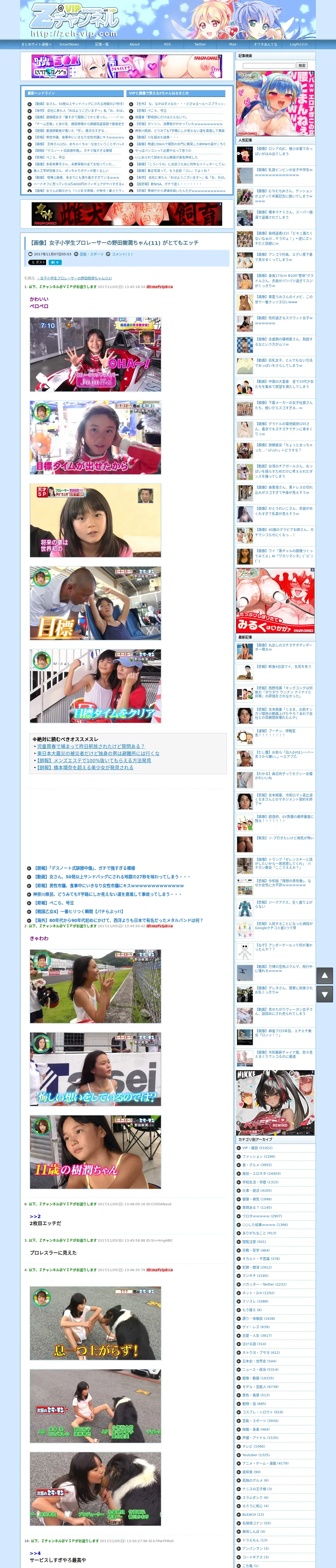Click the arrow icon beside 日本史・世界史 (544)
The width and height of the screenshot is (336, 1568).
239,1361
